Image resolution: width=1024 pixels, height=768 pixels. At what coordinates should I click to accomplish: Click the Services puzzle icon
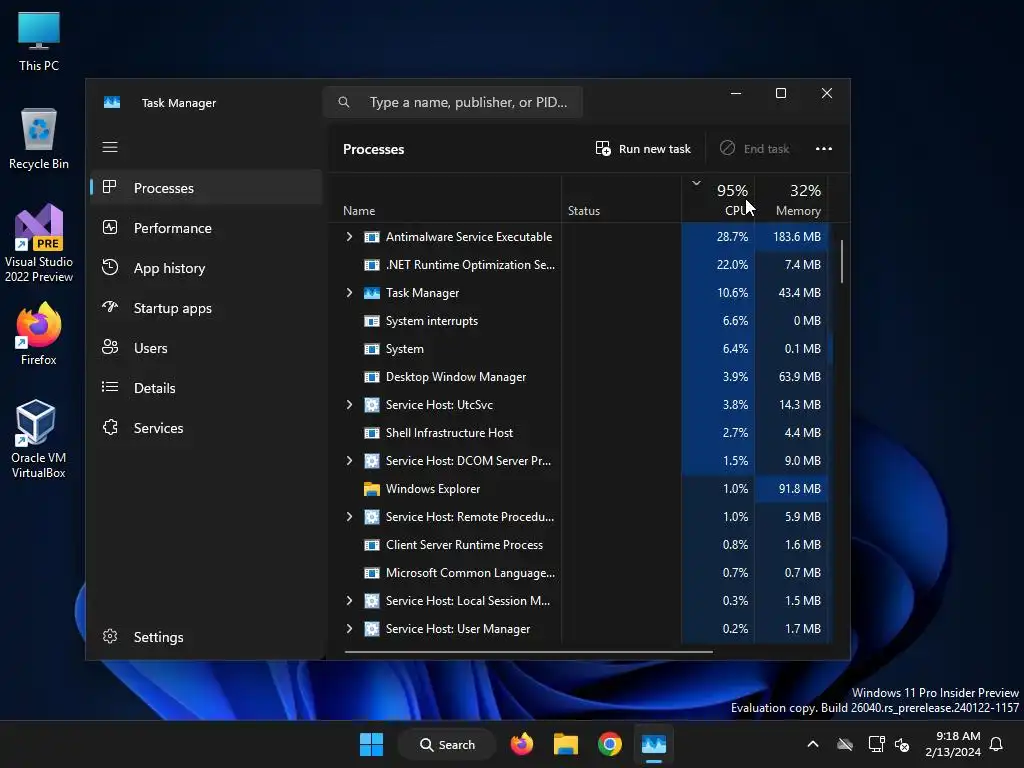110,427
